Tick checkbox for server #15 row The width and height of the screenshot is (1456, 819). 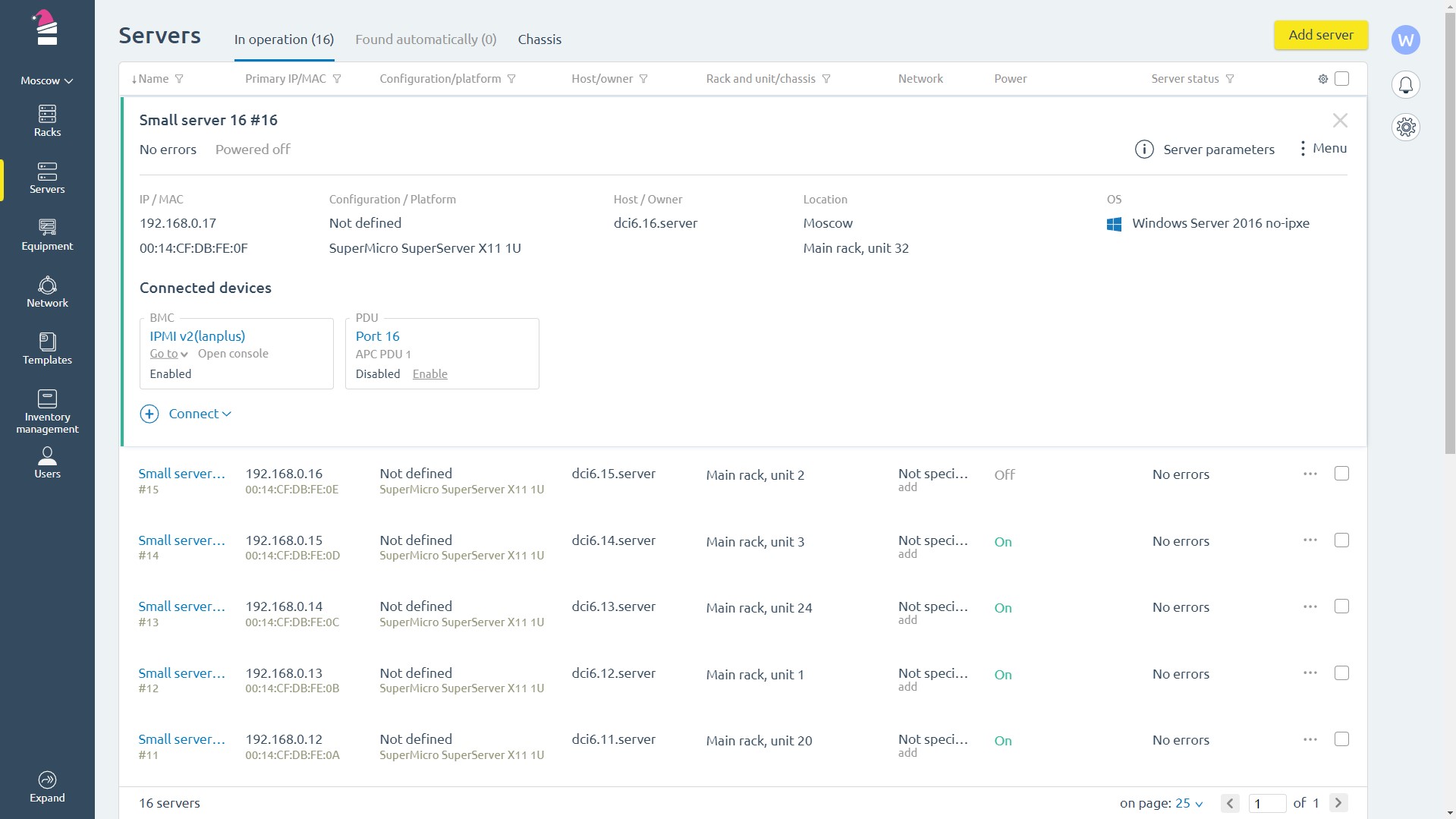1341,474
